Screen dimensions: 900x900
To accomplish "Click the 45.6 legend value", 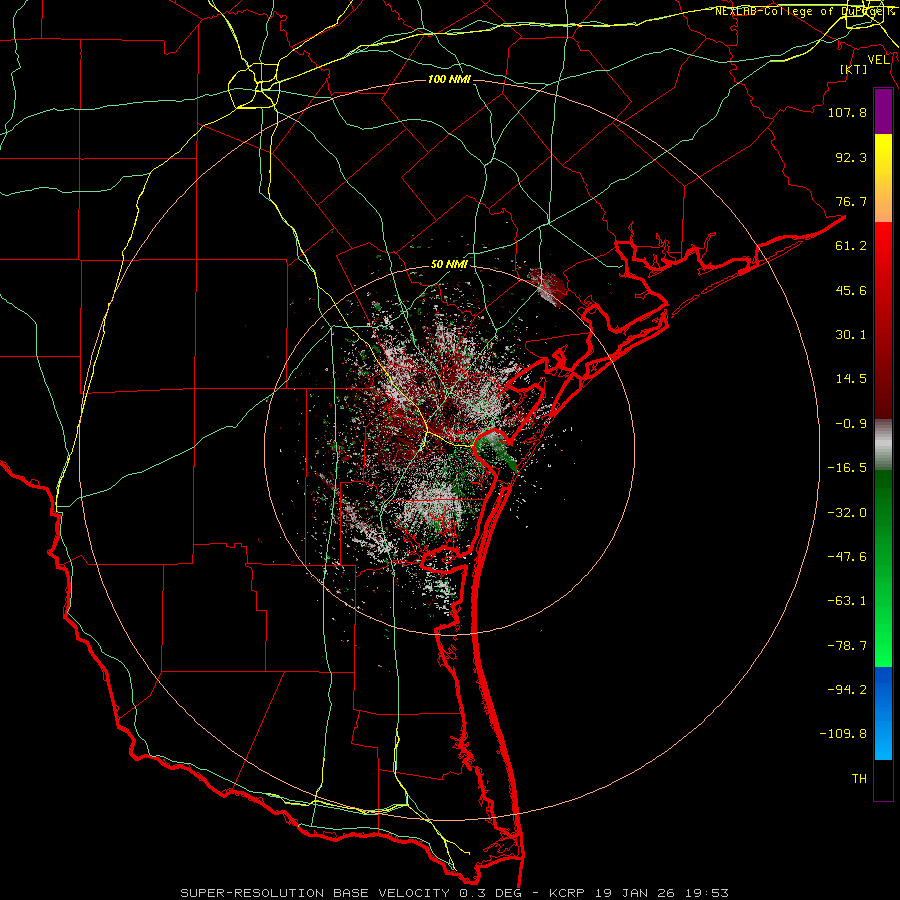I will pos(851,290).
